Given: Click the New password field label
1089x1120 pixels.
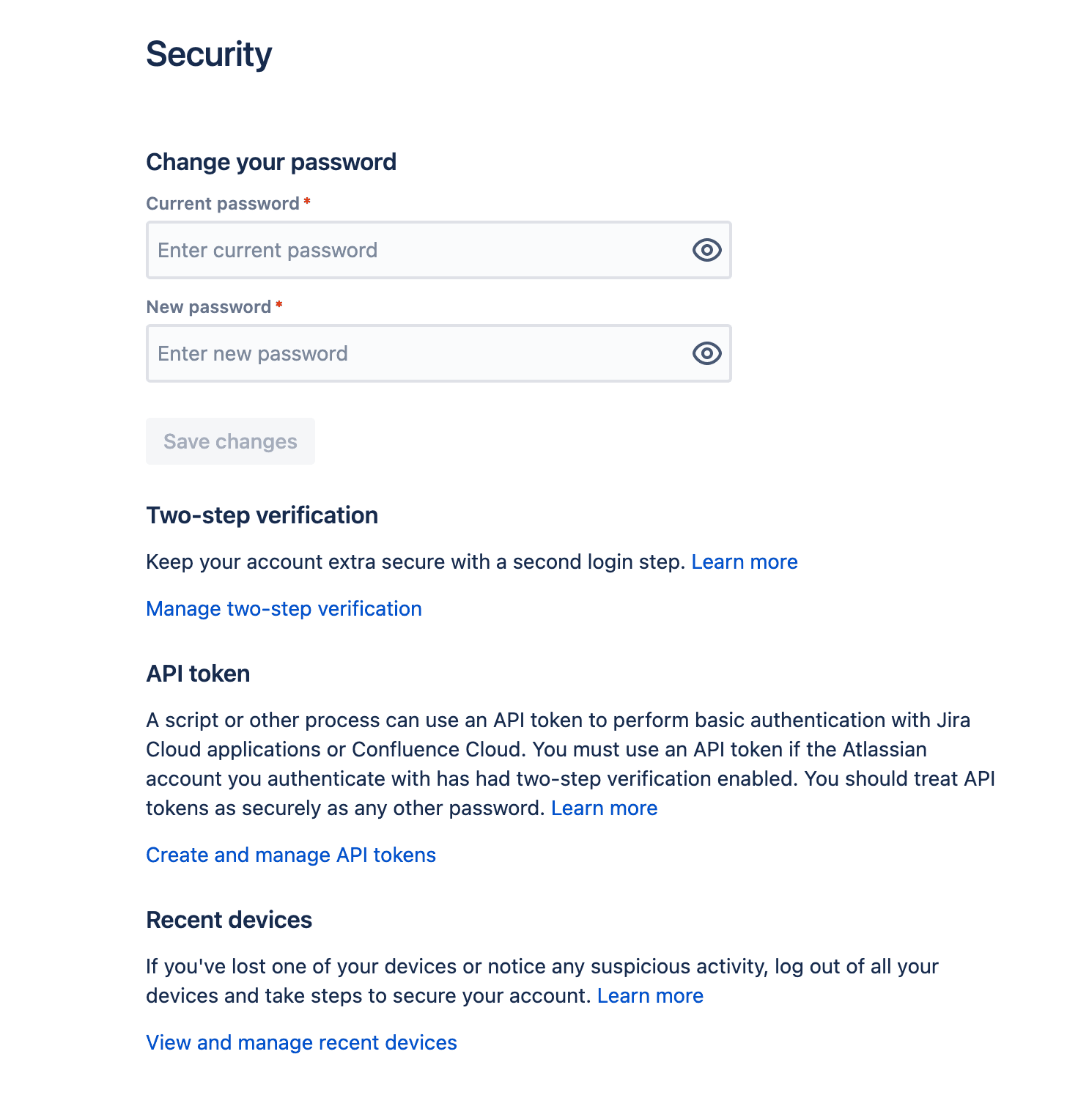Looking at the screenshot, I should [209, 307].
